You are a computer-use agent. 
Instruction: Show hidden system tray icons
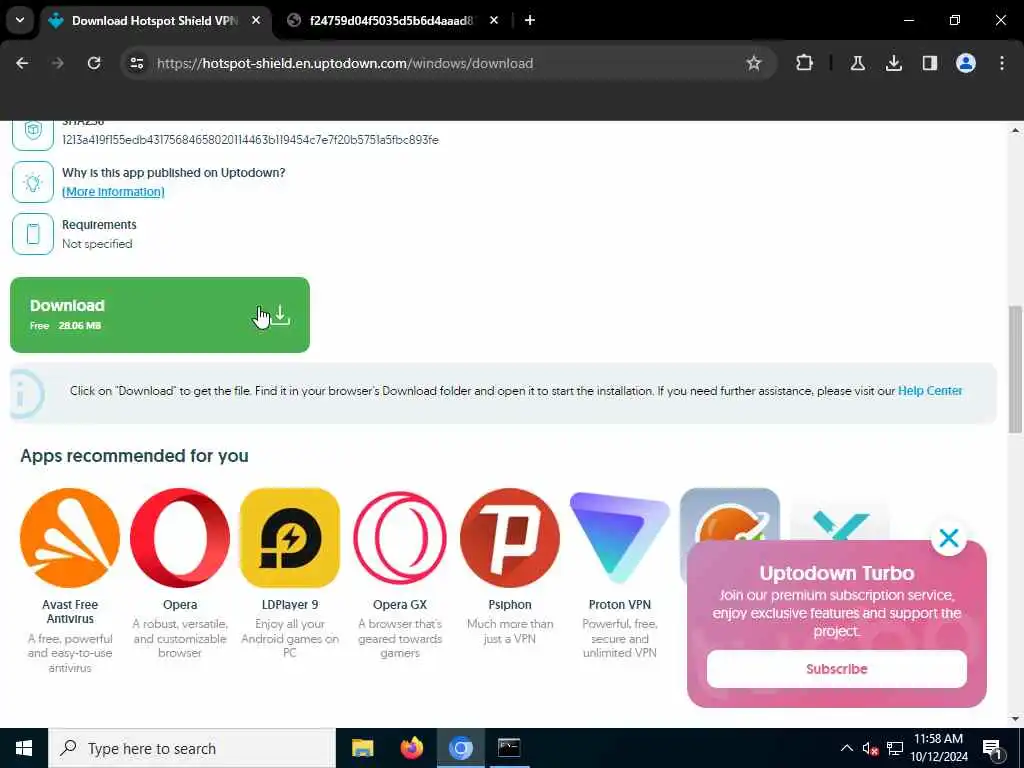coord(846,748)
